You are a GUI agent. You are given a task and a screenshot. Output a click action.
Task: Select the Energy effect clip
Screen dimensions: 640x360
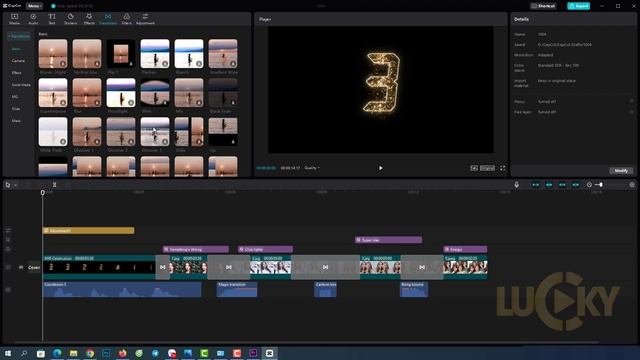pyautogui.click(x=465, y=249)
